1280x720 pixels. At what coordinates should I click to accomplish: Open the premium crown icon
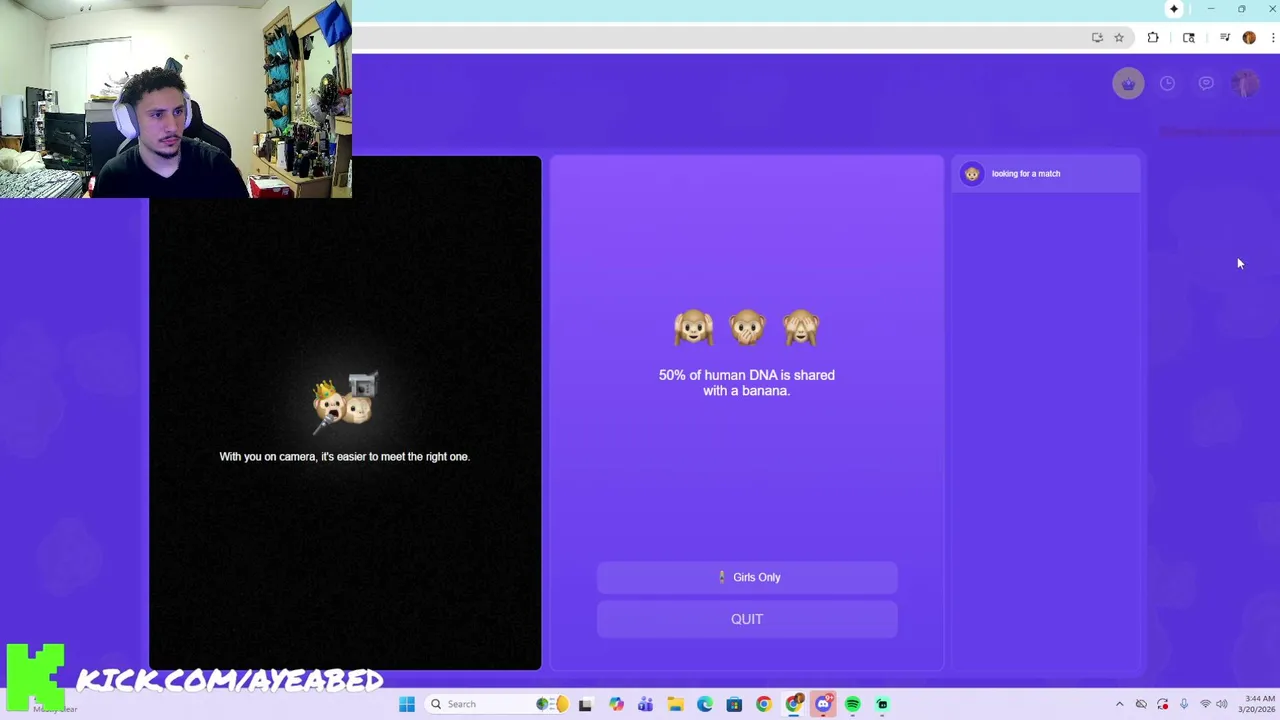point(1128,84)
